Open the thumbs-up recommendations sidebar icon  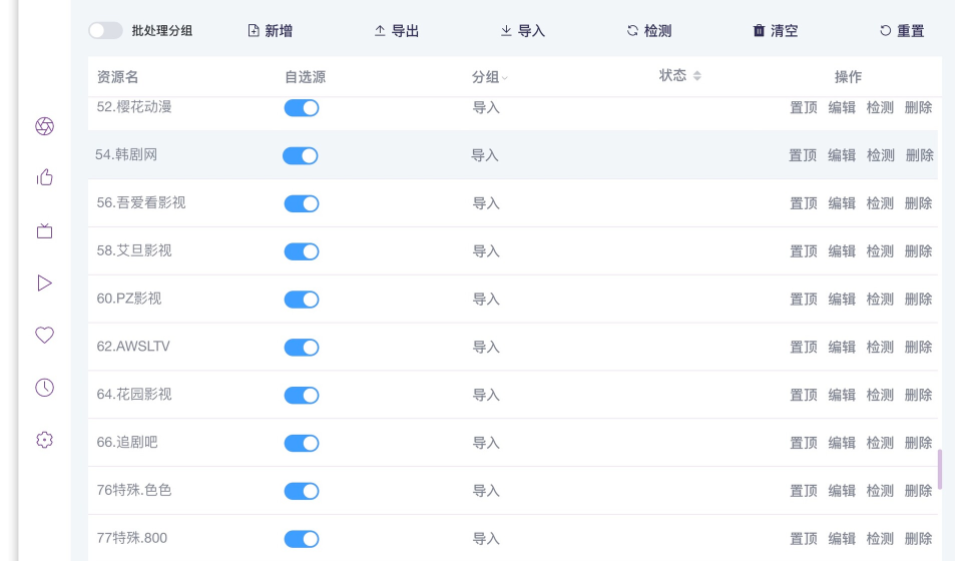(44, 178)
